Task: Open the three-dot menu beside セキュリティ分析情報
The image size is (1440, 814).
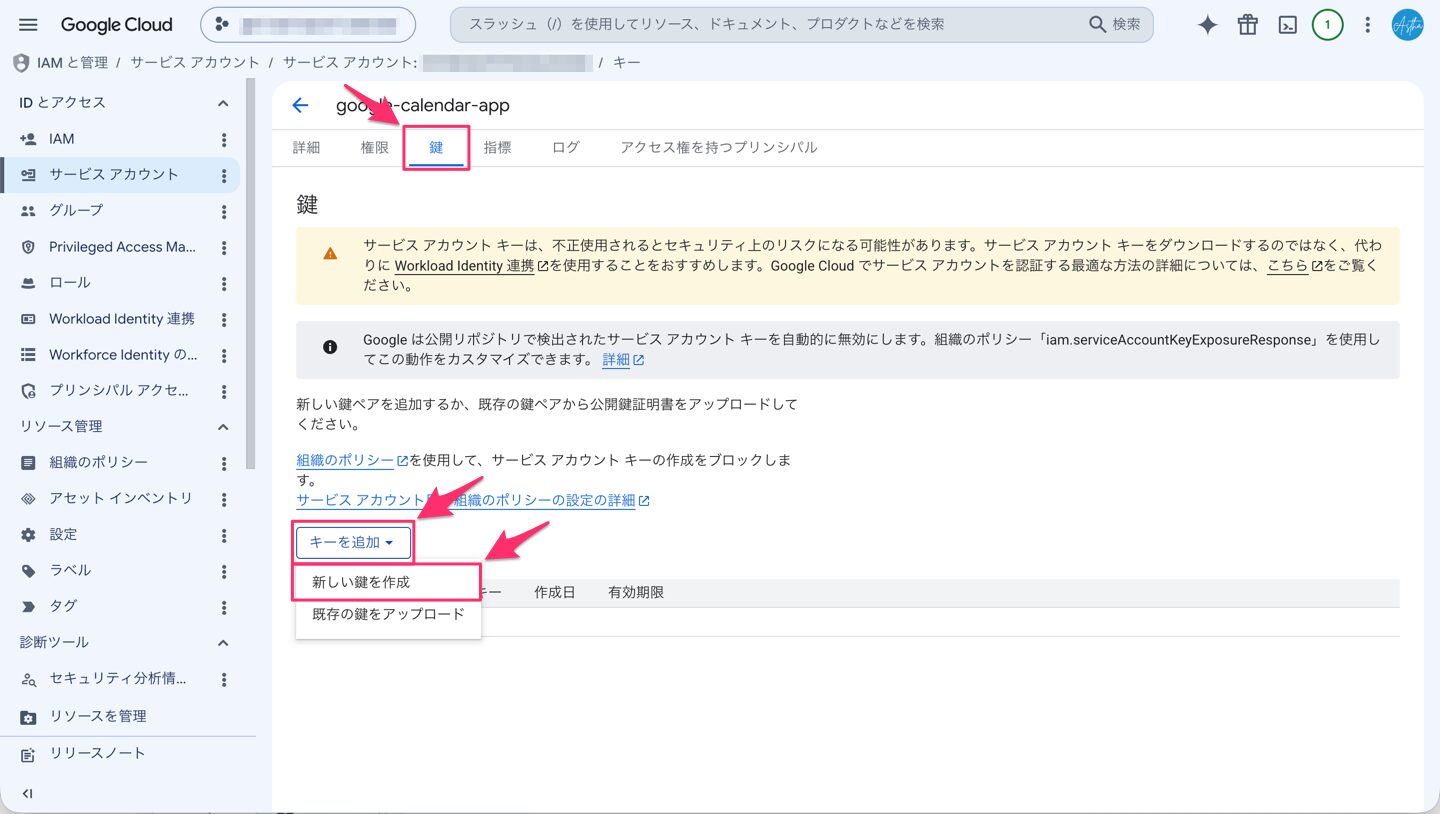Action: tap(224, 679)
